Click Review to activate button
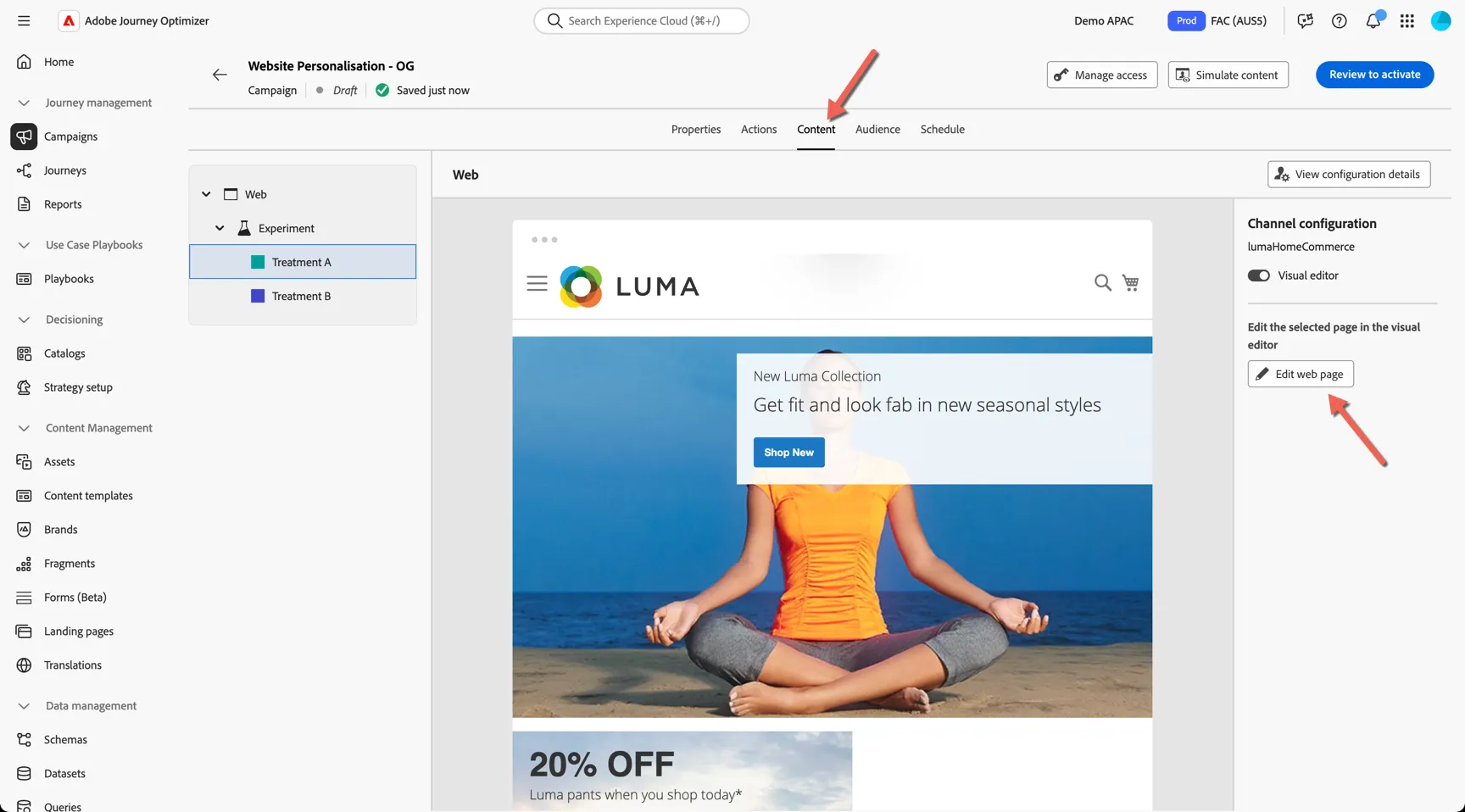The image size is (1465, 812). [x=1375, y=75]
